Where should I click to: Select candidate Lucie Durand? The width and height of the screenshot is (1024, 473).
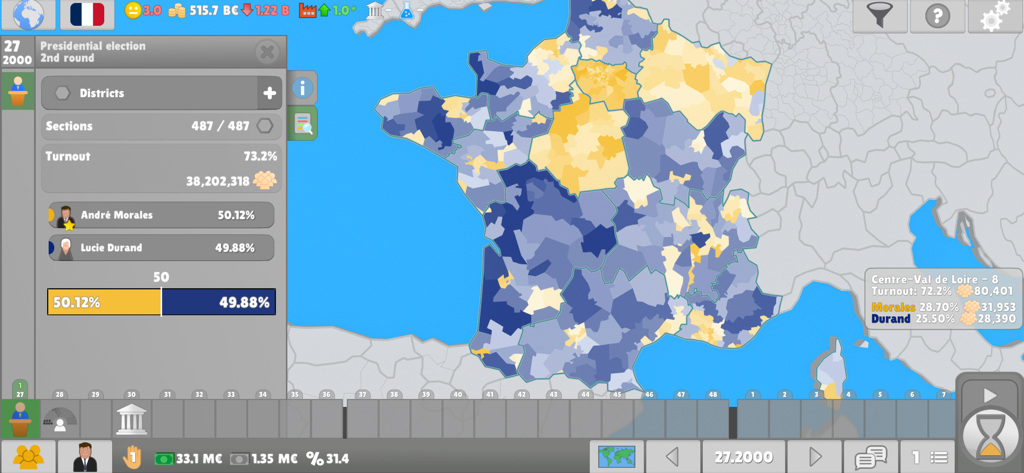(161, 248)
